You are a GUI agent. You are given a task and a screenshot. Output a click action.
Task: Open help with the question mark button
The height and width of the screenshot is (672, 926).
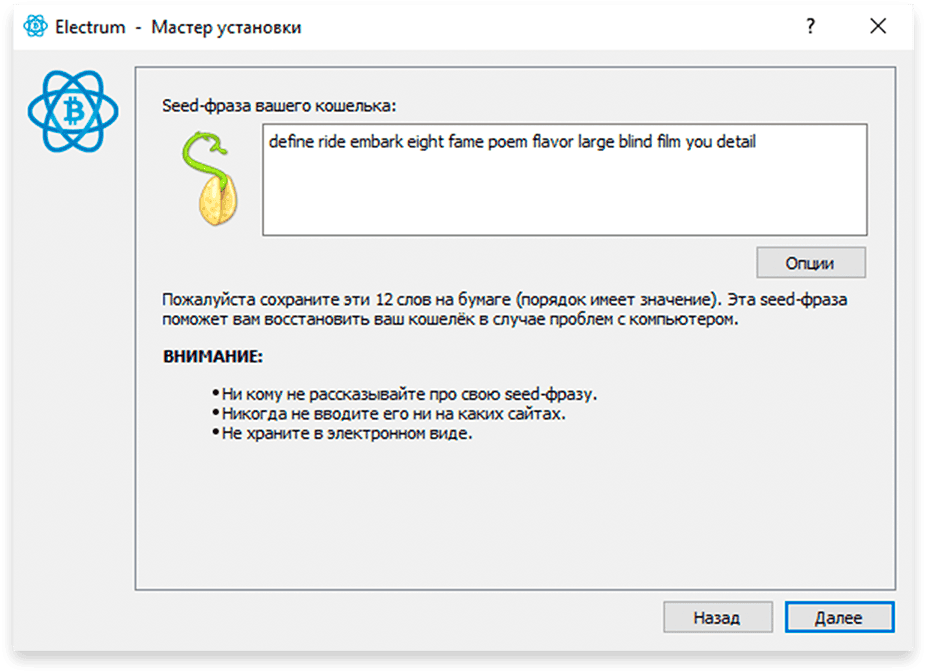point(811,26)
